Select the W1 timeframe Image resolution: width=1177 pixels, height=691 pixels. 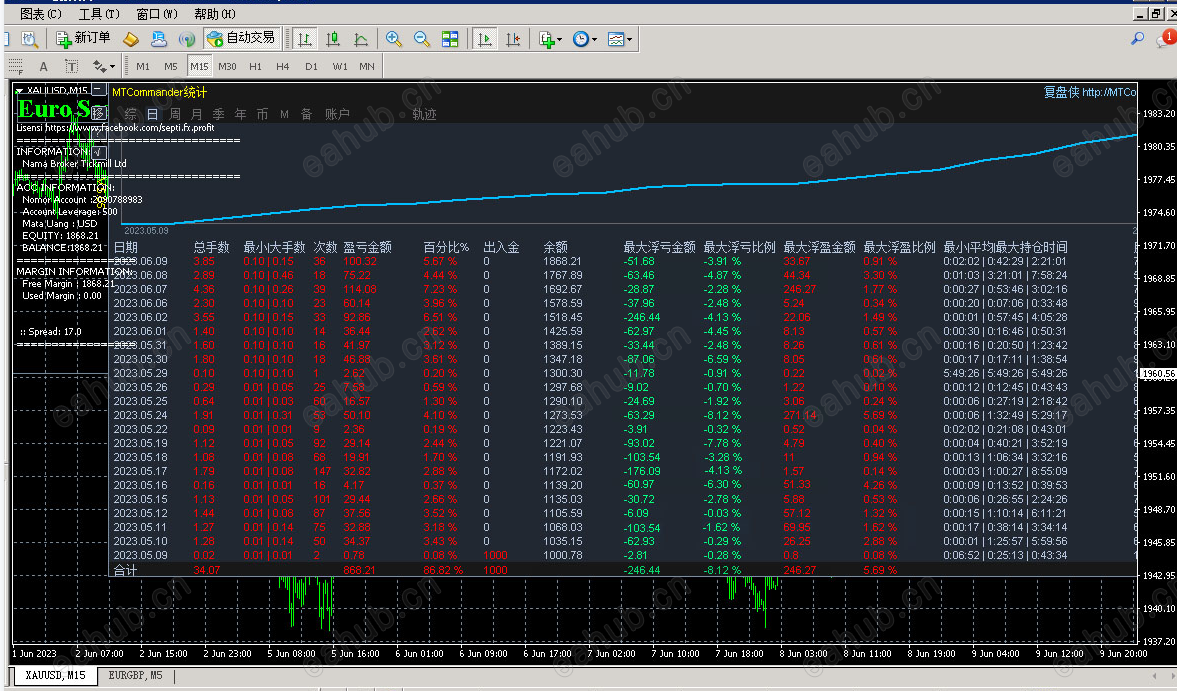click(x=339, y=66)
